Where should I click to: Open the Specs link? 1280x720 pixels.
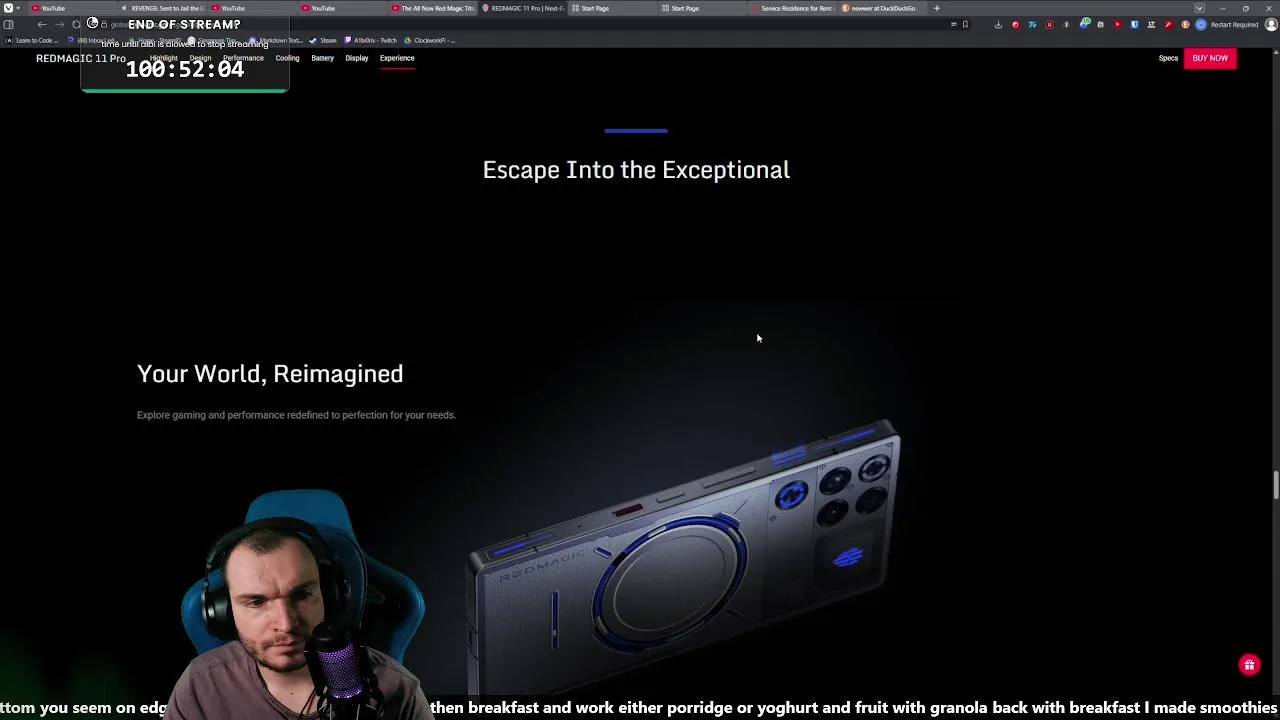pyautogui.click(x=1168, y=58)
